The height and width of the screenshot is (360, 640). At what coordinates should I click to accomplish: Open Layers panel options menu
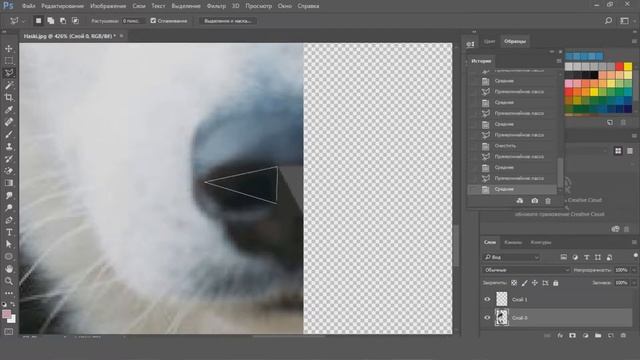[x=634, y=242]
